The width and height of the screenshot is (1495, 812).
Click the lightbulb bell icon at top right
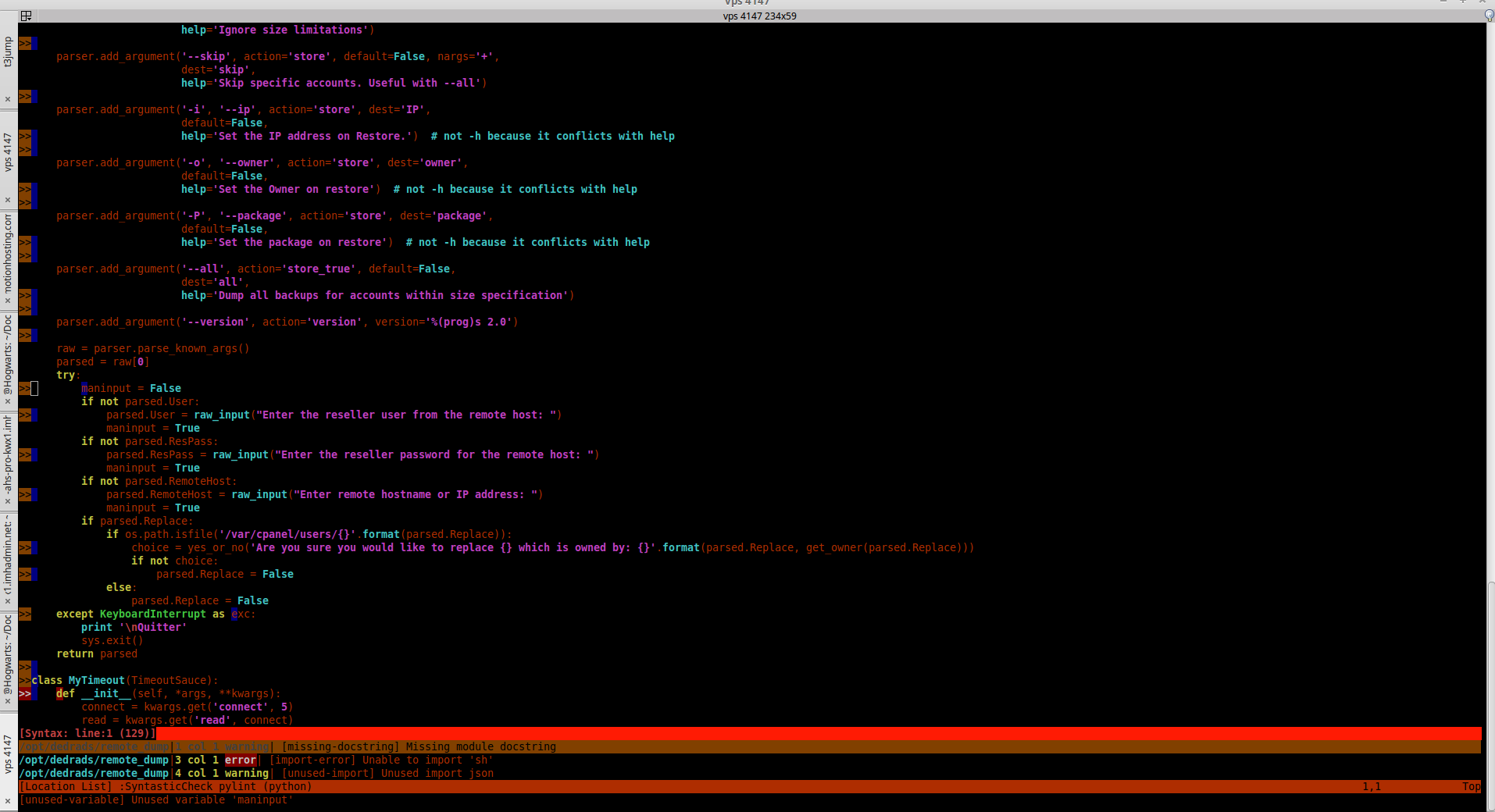1489,16
